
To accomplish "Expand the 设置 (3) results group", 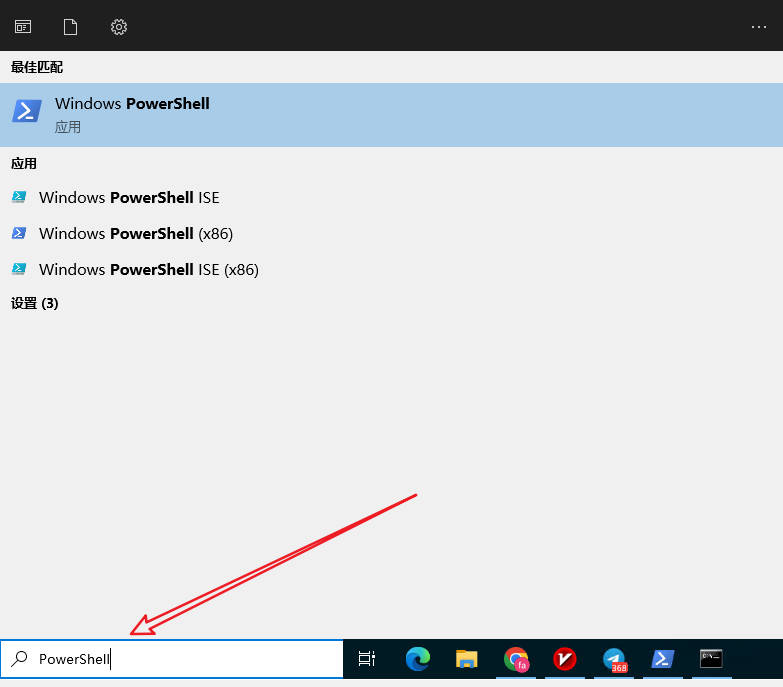I will click(x=35, y=303).
